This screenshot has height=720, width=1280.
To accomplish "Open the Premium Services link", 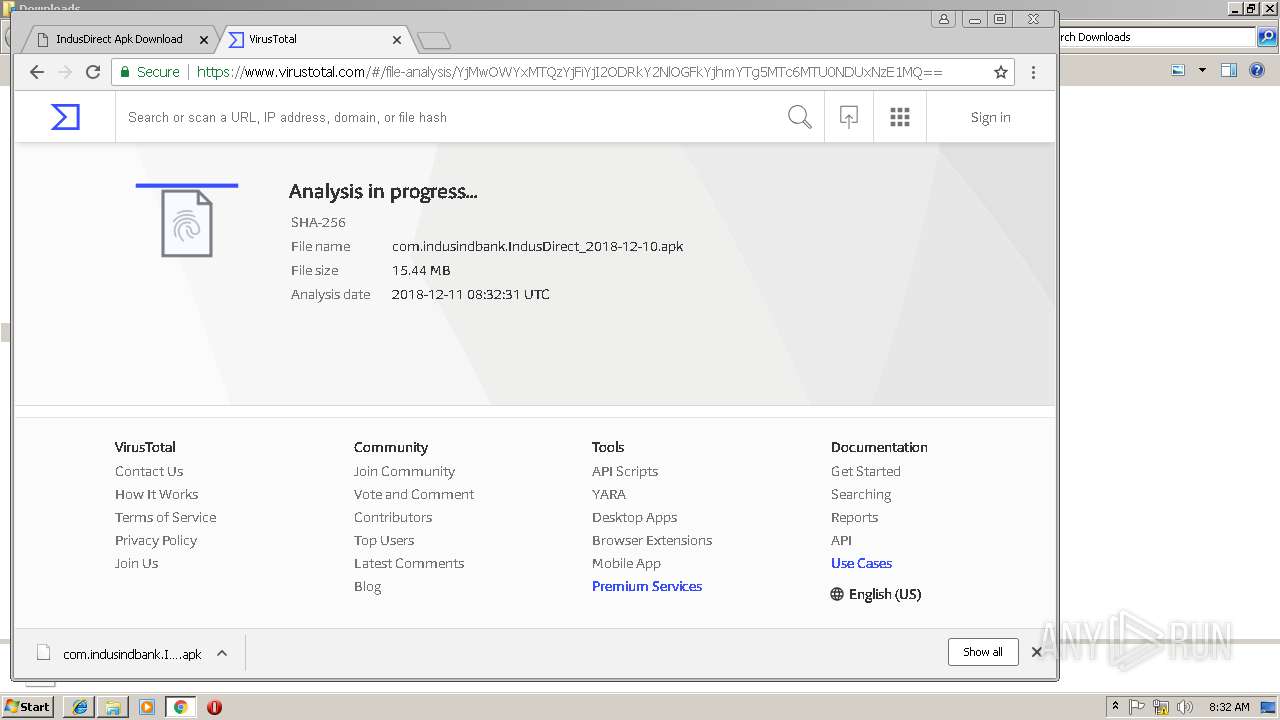I will (647, 586).
